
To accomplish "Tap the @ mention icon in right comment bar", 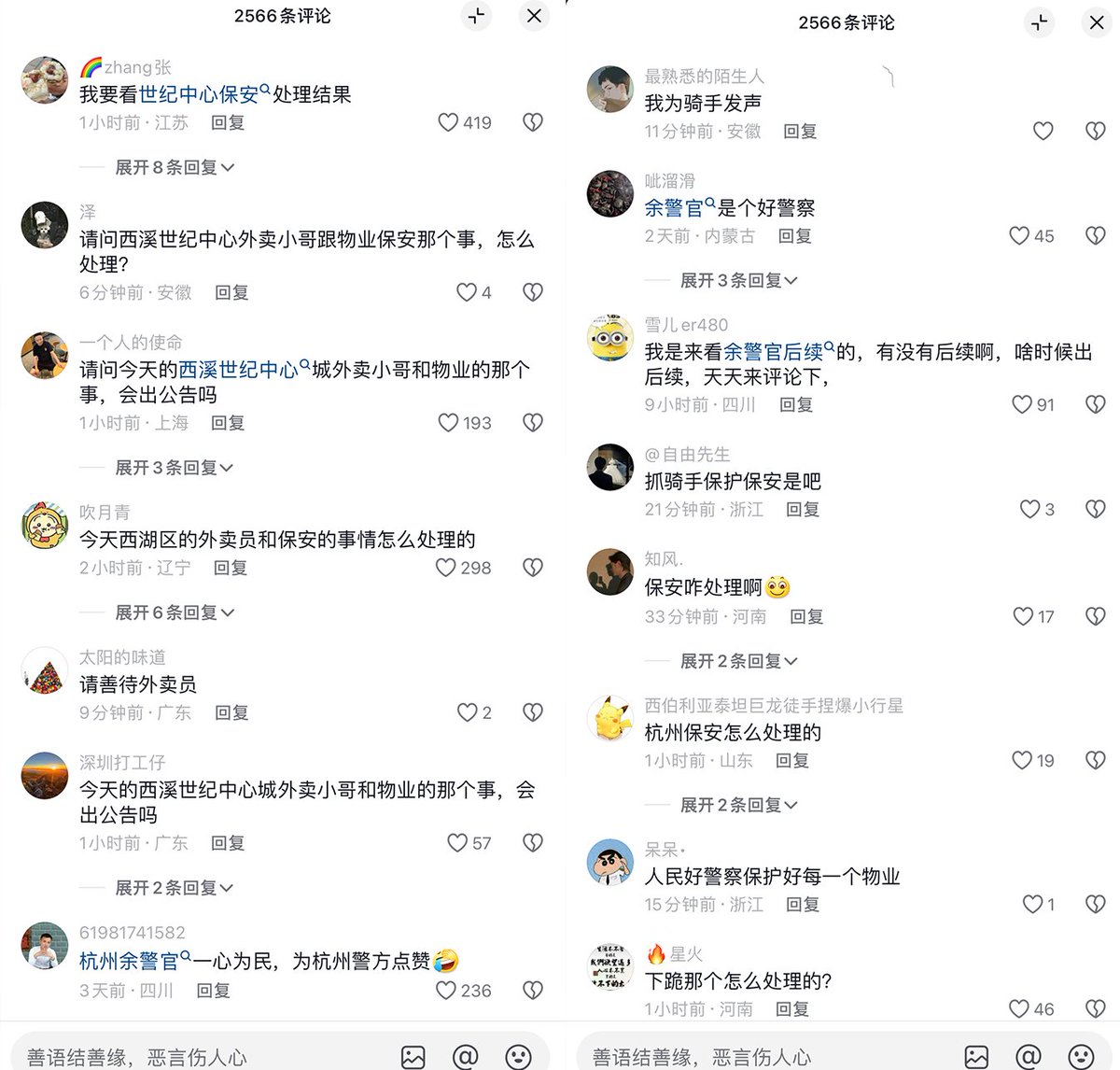I will click(x=1029, y=1056).
